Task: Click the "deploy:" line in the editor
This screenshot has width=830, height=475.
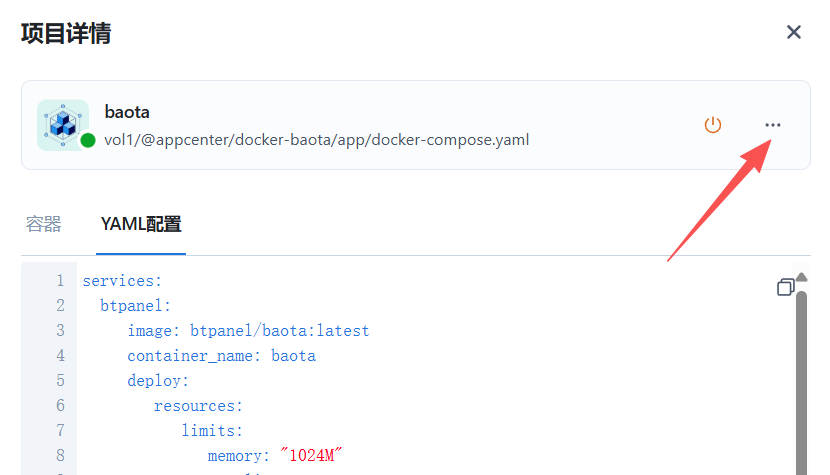Action: click(x=158, y=380)
